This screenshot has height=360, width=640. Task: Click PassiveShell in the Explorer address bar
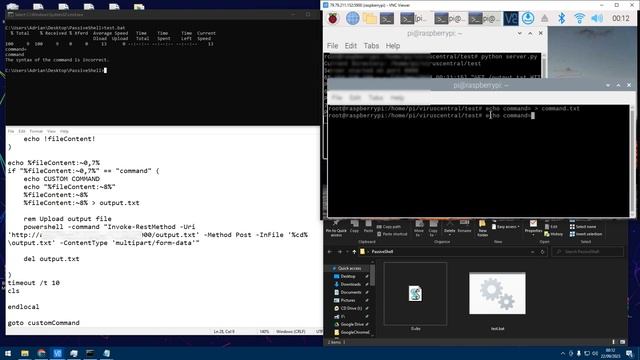[x=382, y=252]
